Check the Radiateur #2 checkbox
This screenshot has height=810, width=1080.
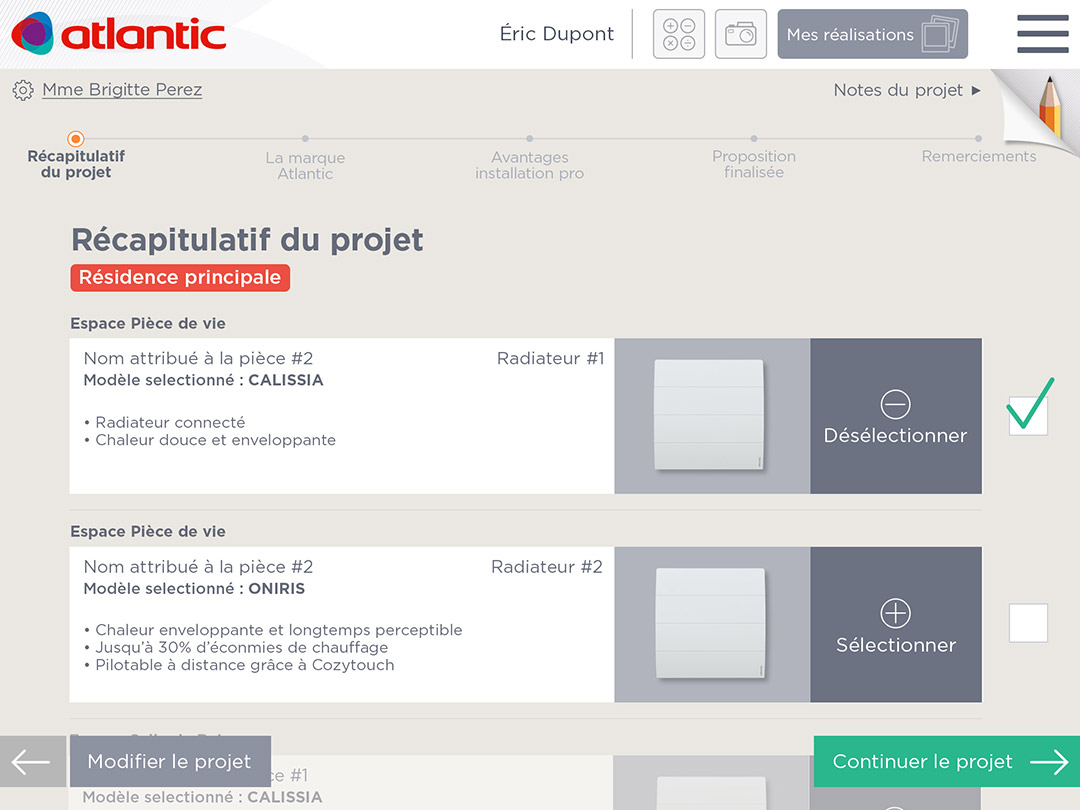(1028, 623)
